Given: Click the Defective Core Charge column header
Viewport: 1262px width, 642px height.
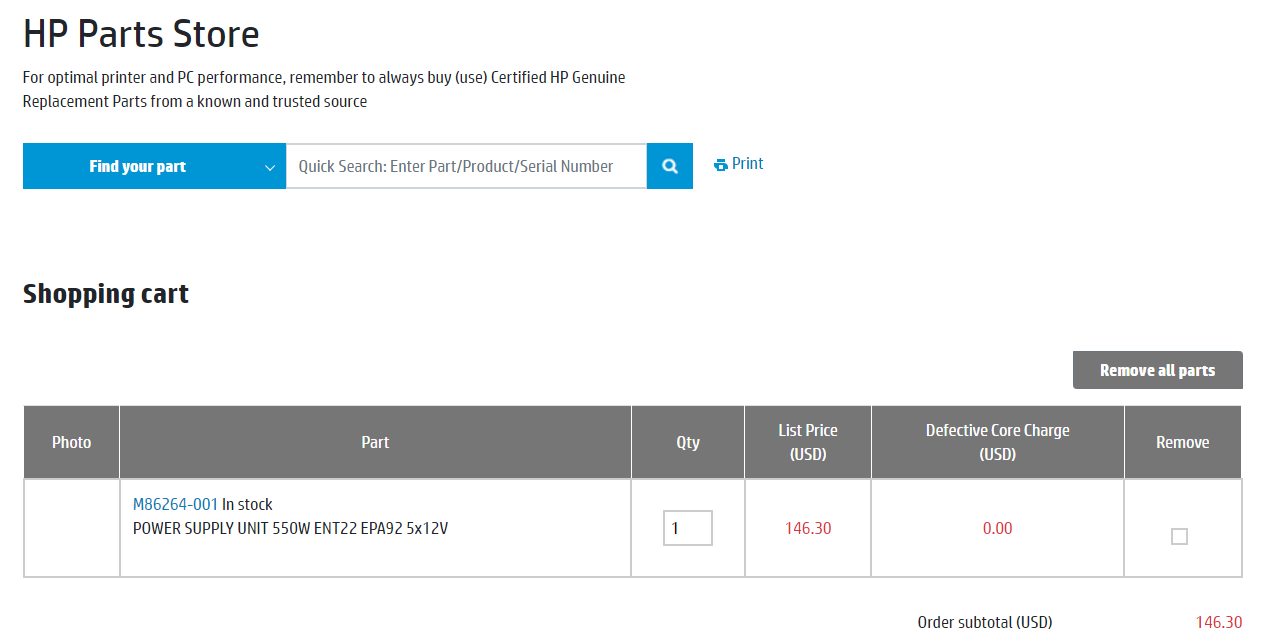Looking at the screenshot, I should pyautogui.click(x=997, y=442).
